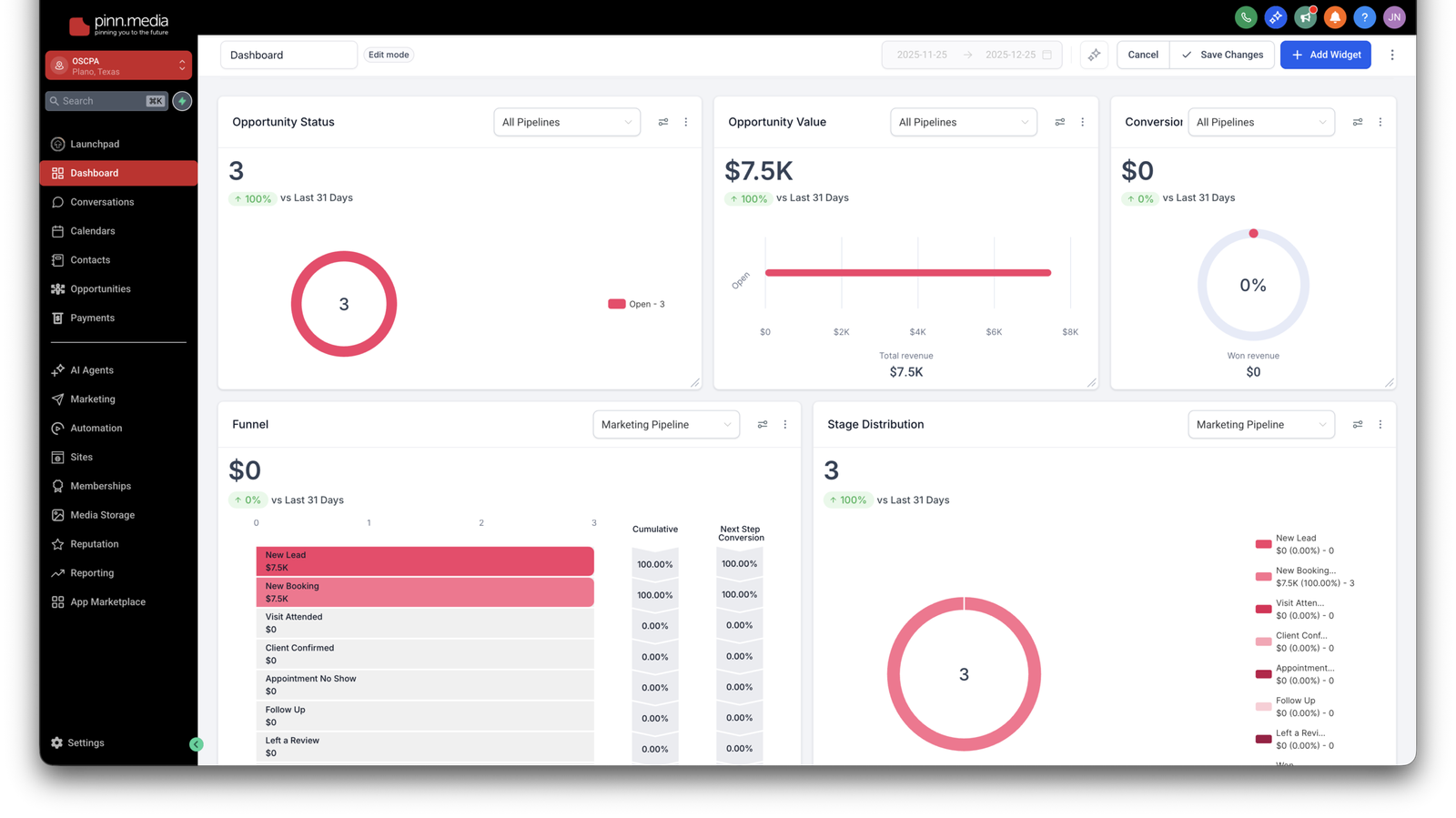1456x818 pixels.
Task: Click the Add Widget button
Action: (1325, 55)
